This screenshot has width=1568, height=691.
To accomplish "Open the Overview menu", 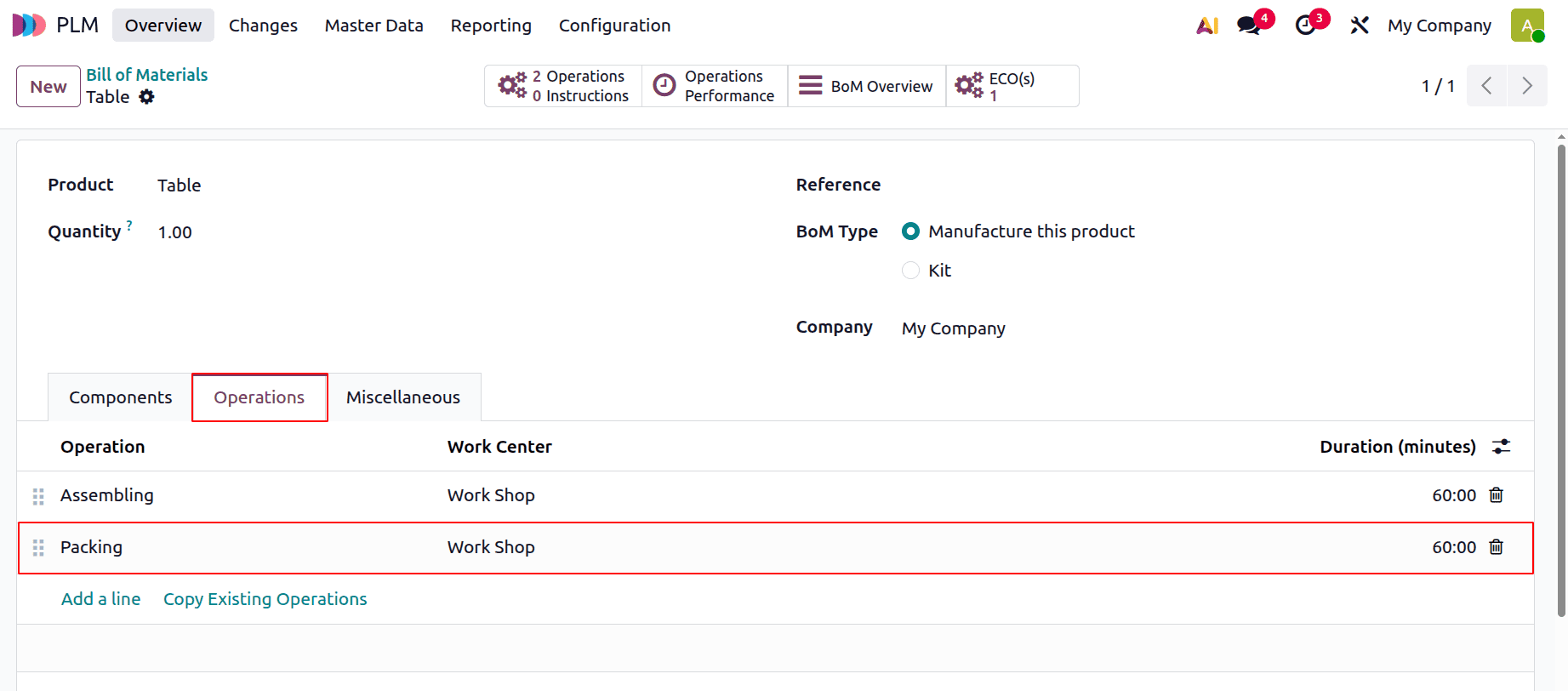I will [x=163, y=26].
